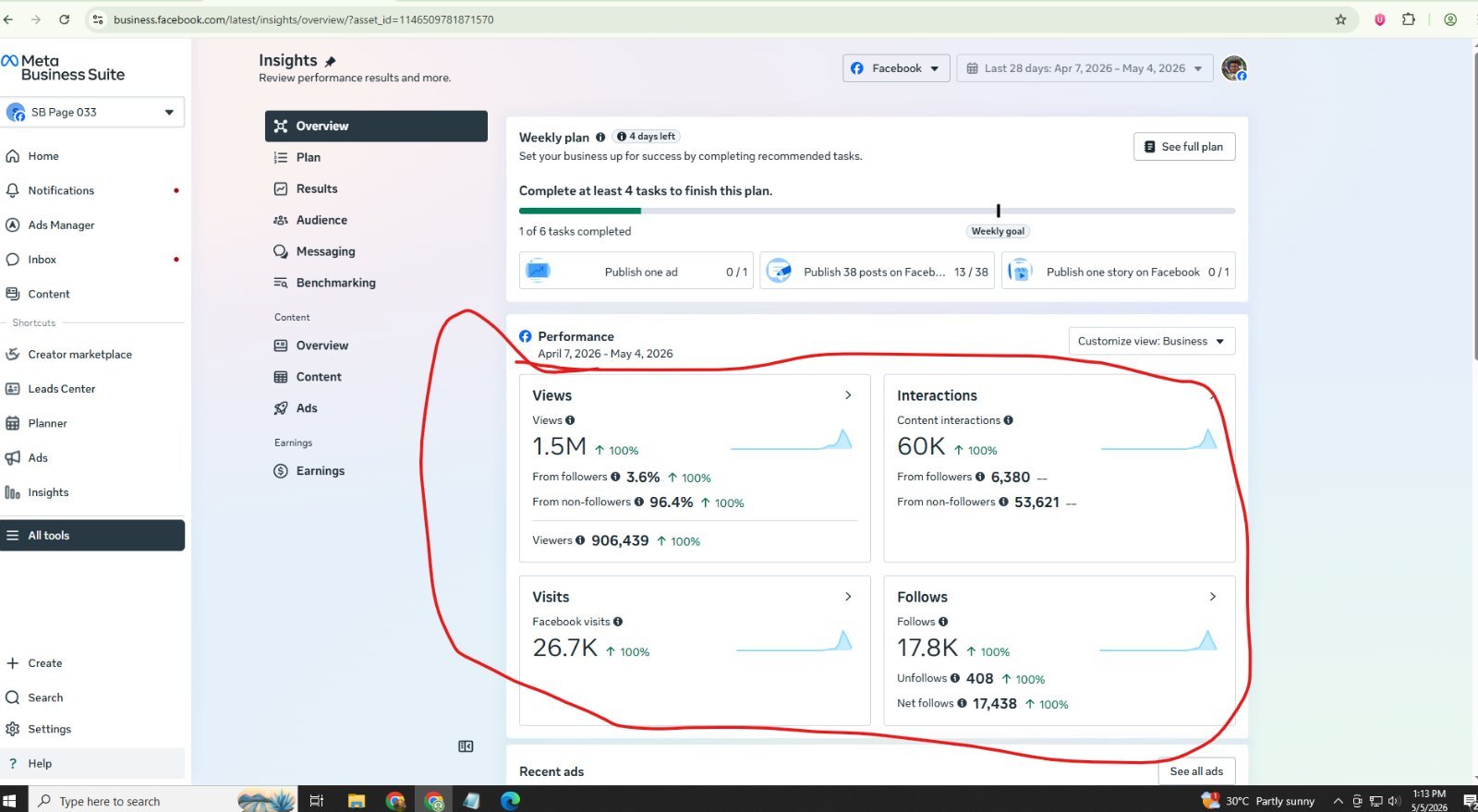The height and width of the screenshot is (812, 1478).
Task: Open Publish 38 posts on Facebook task
Action: [x=877, y=272]
